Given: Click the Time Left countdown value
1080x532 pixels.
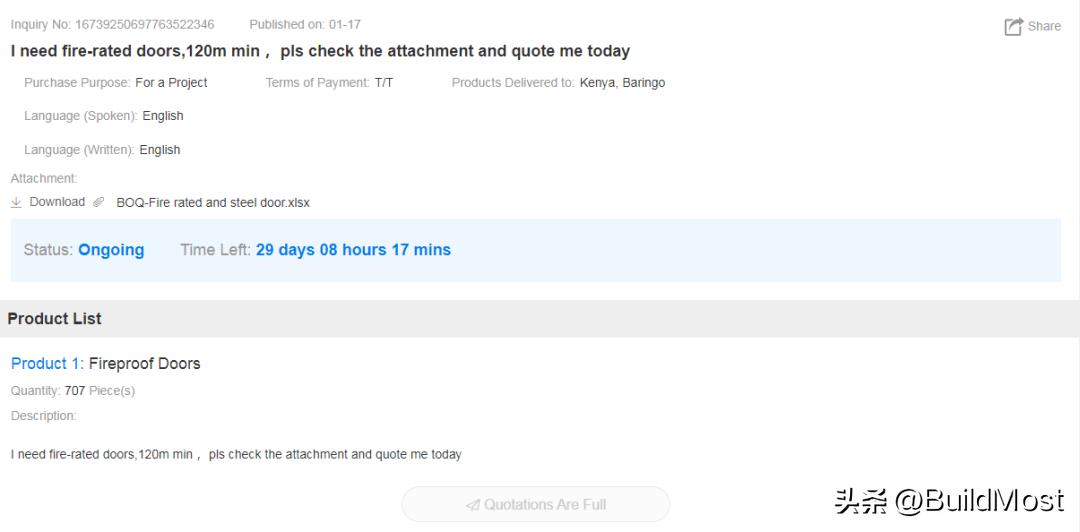Looking at the screenshot, I should 353,250.
